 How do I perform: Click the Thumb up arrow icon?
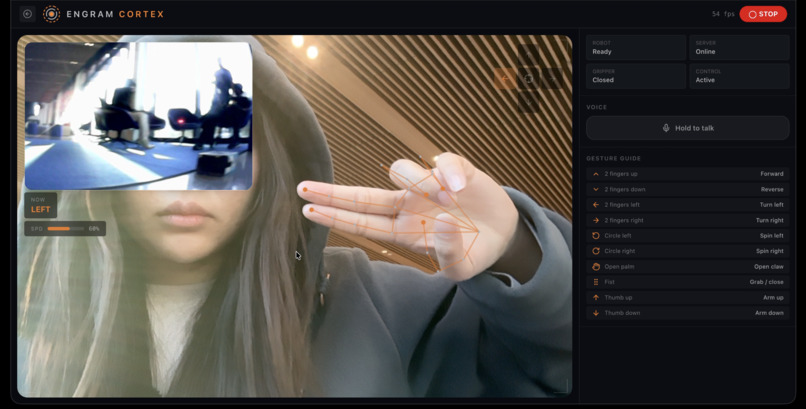(x=596, y=298)
